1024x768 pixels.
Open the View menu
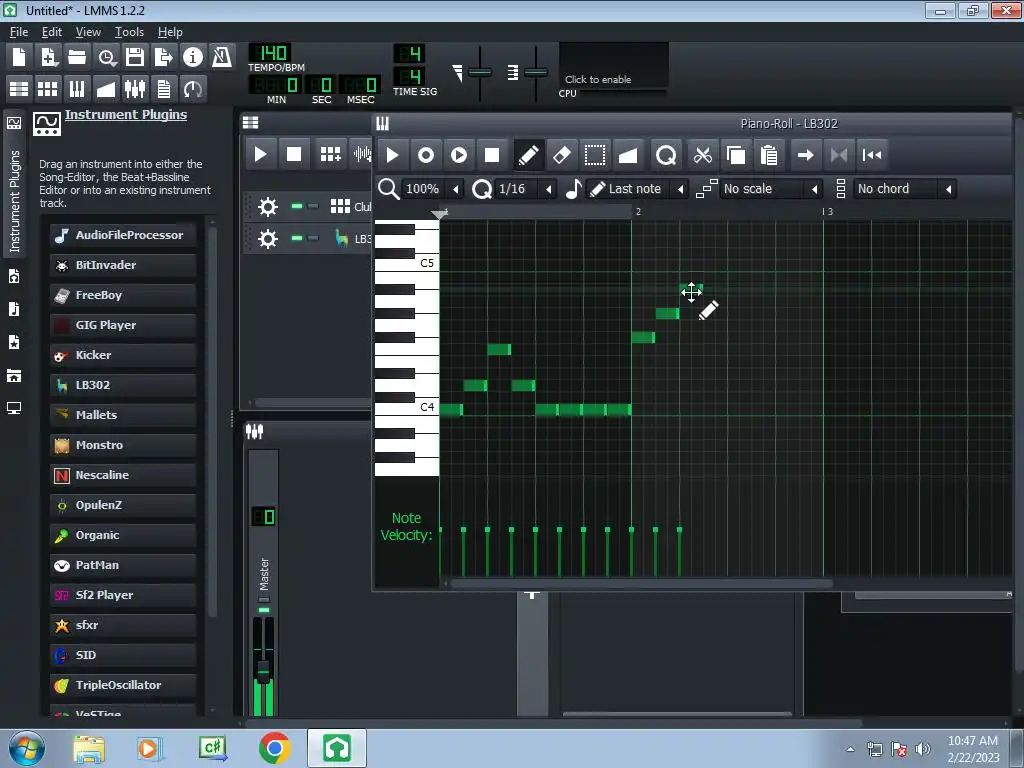pos(88,32)
